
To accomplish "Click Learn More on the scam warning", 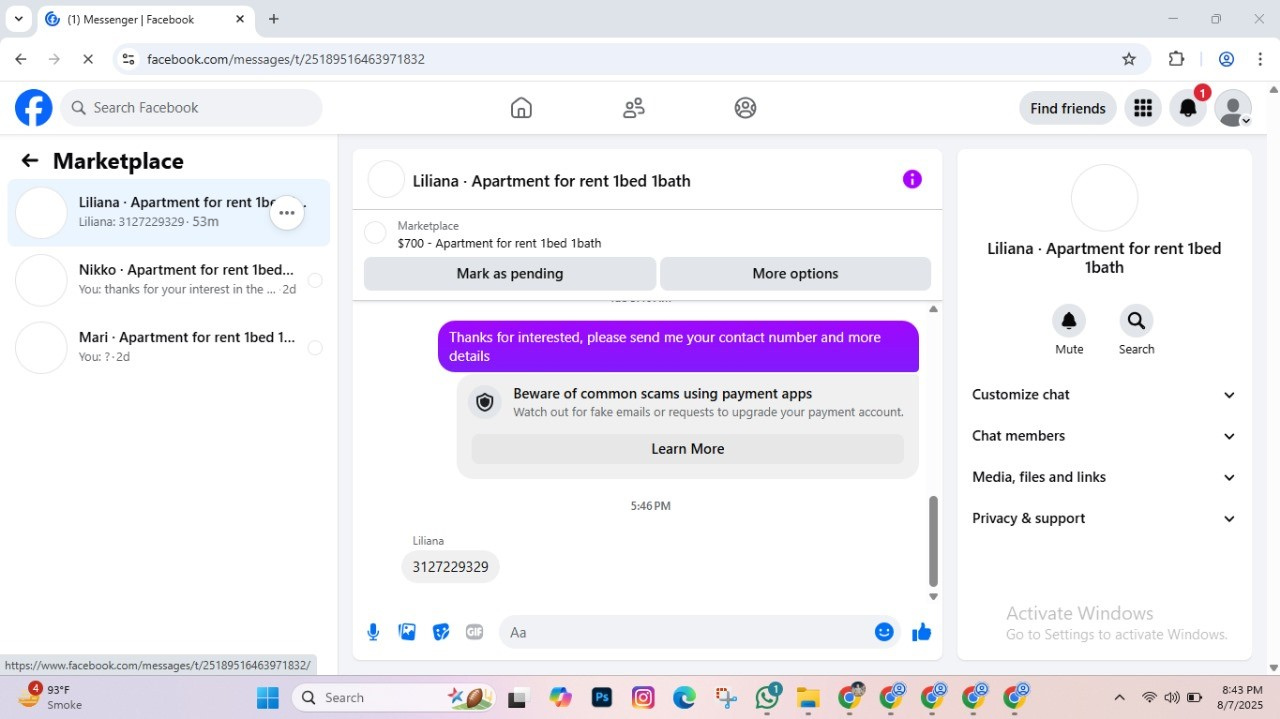I will (x=688, y=449).
